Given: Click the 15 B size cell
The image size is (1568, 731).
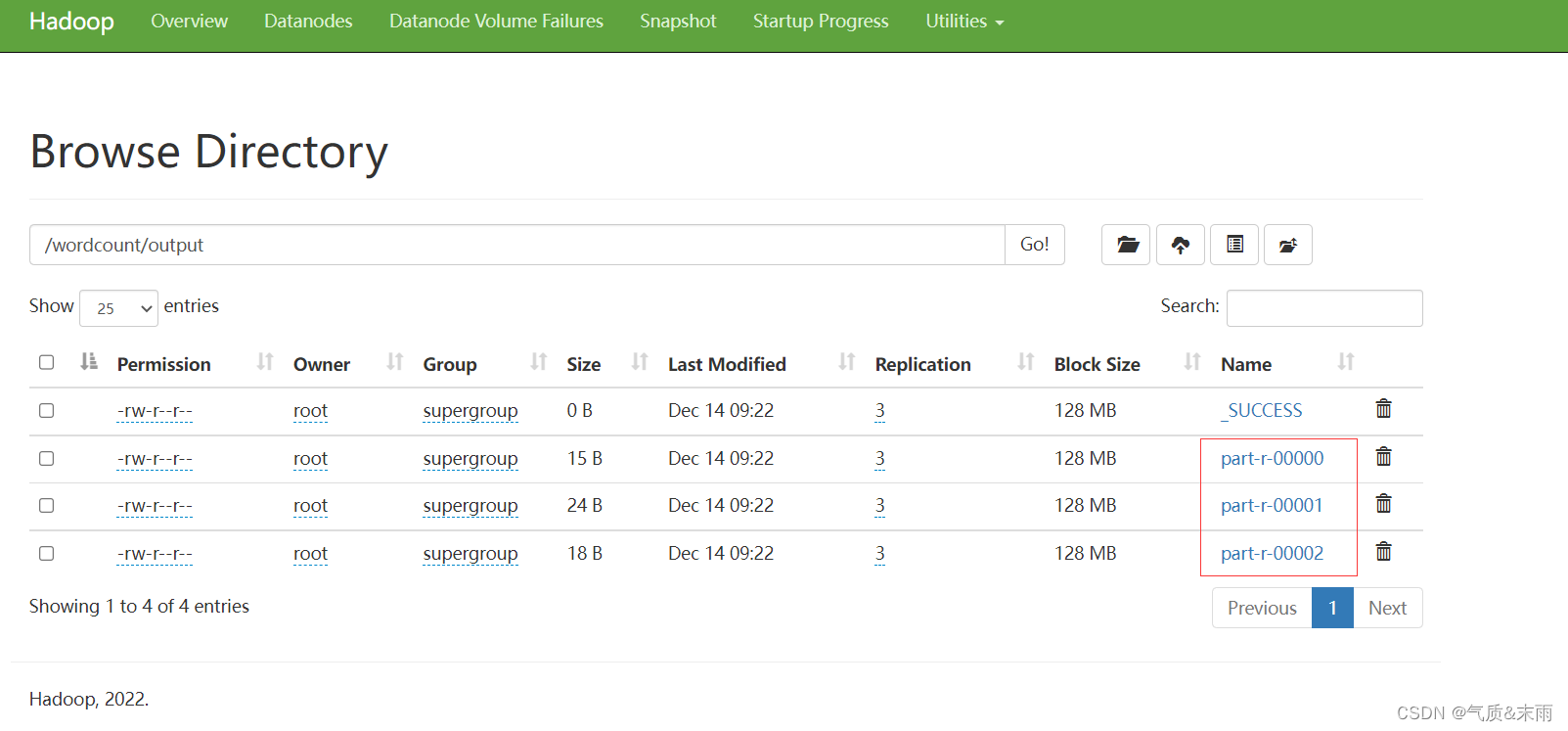Looking at the screenshot, I should pyautogui.click(x=585, y=458).
